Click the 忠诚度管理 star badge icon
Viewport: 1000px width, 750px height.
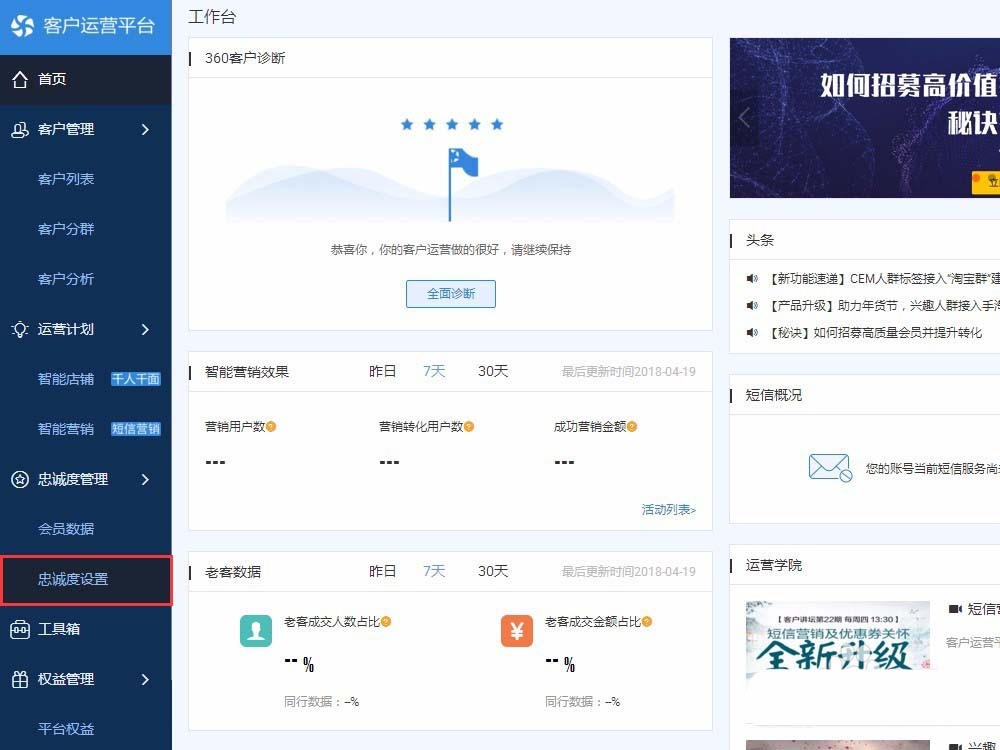(x=20, y=479)
